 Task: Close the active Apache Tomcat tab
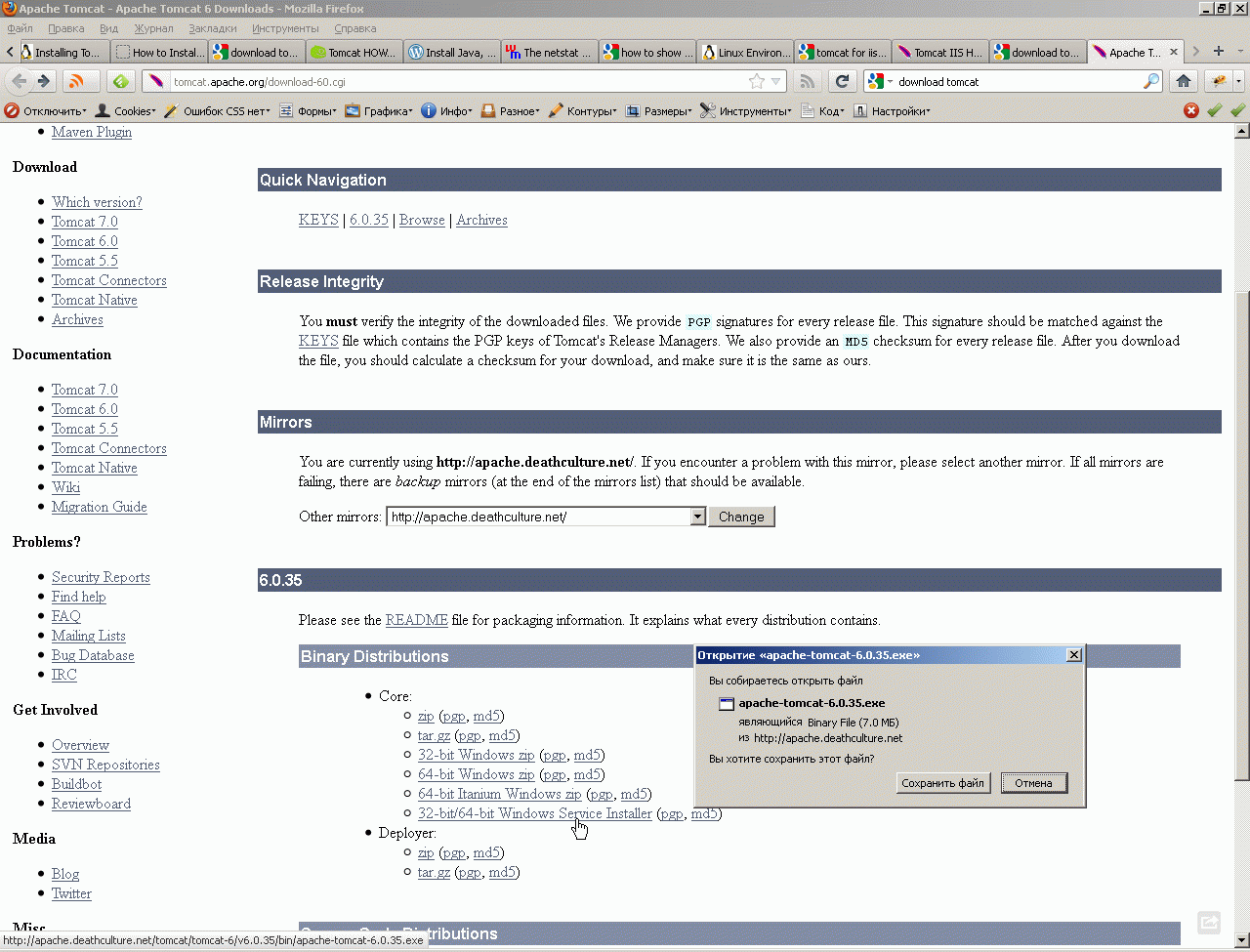pyautogui.click(x=1174, y=53)
